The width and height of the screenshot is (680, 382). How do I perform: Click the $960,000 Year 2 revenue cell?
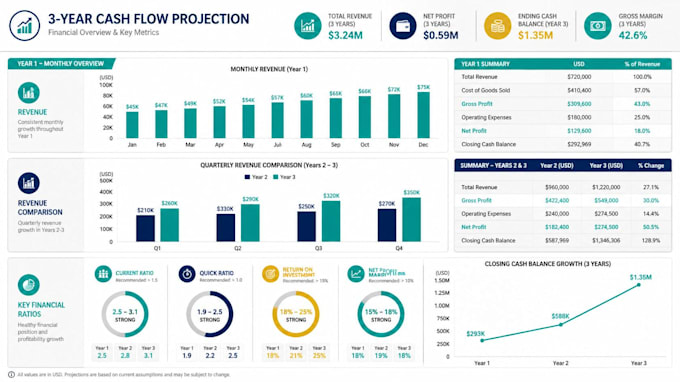tap(557, 187)
